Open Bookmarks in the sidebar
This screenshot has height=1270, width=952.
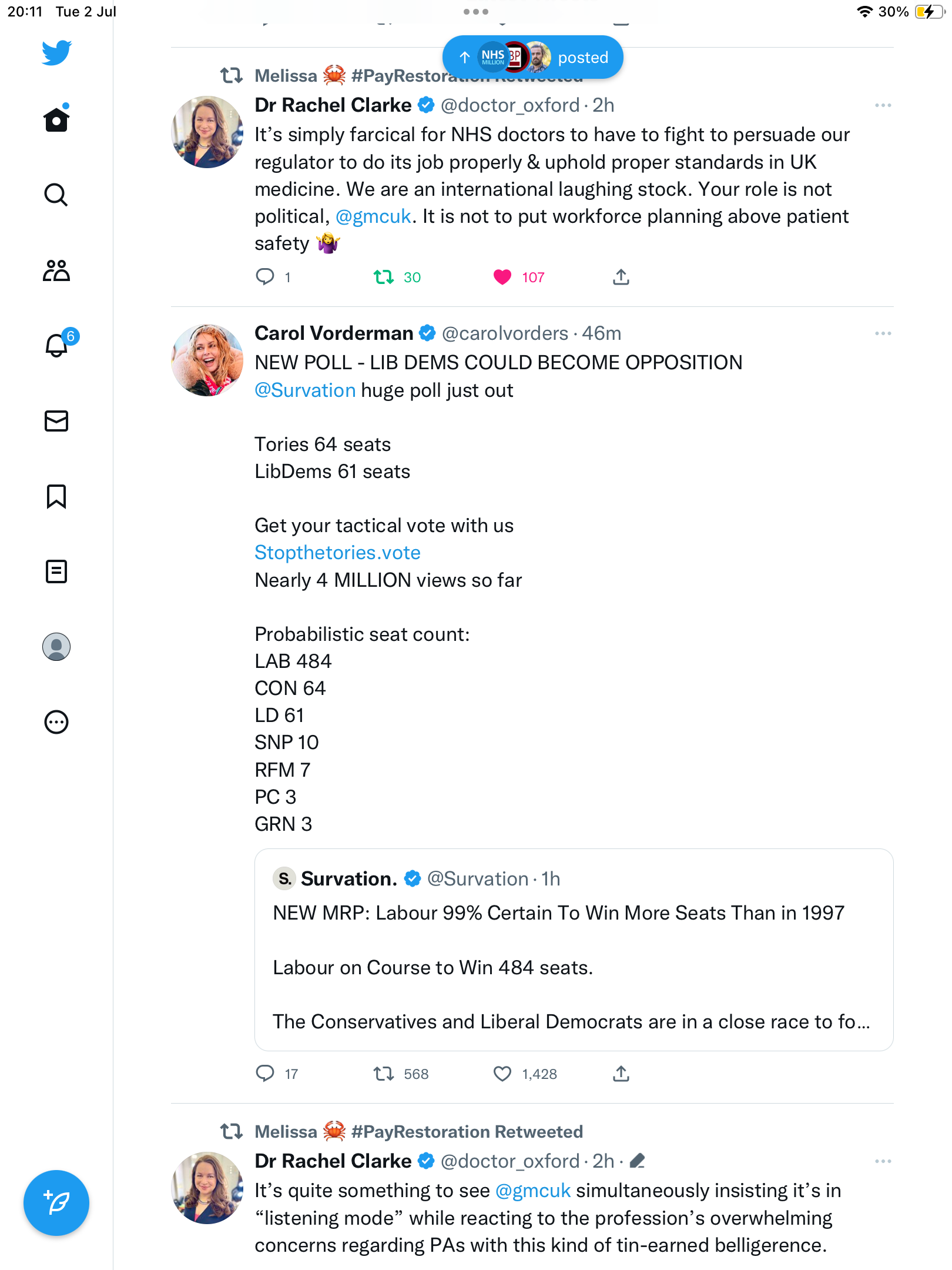[56, 496]
